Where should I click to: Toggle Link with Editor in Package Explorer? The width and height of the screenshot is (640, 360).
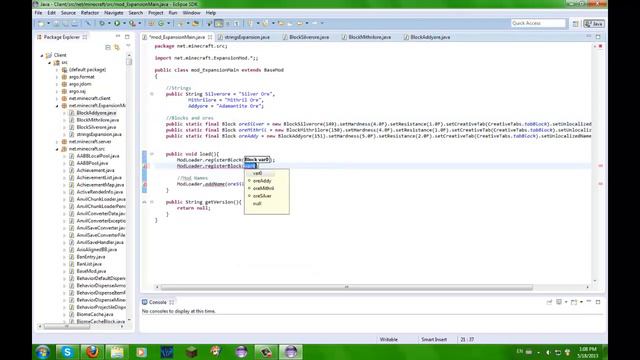117,48
